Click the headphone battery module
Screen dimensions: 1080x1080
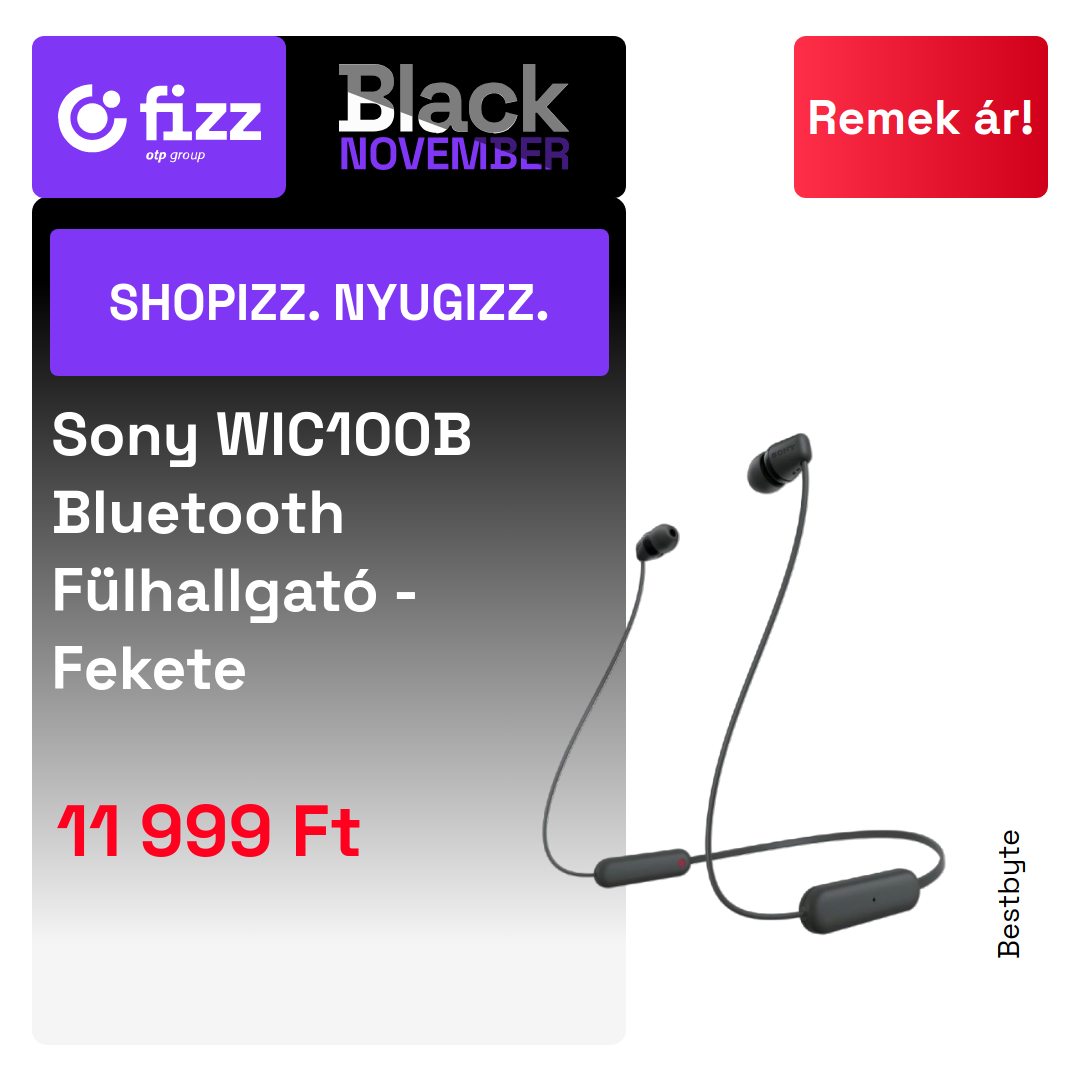pyautogui.click(x=860, y=901)
